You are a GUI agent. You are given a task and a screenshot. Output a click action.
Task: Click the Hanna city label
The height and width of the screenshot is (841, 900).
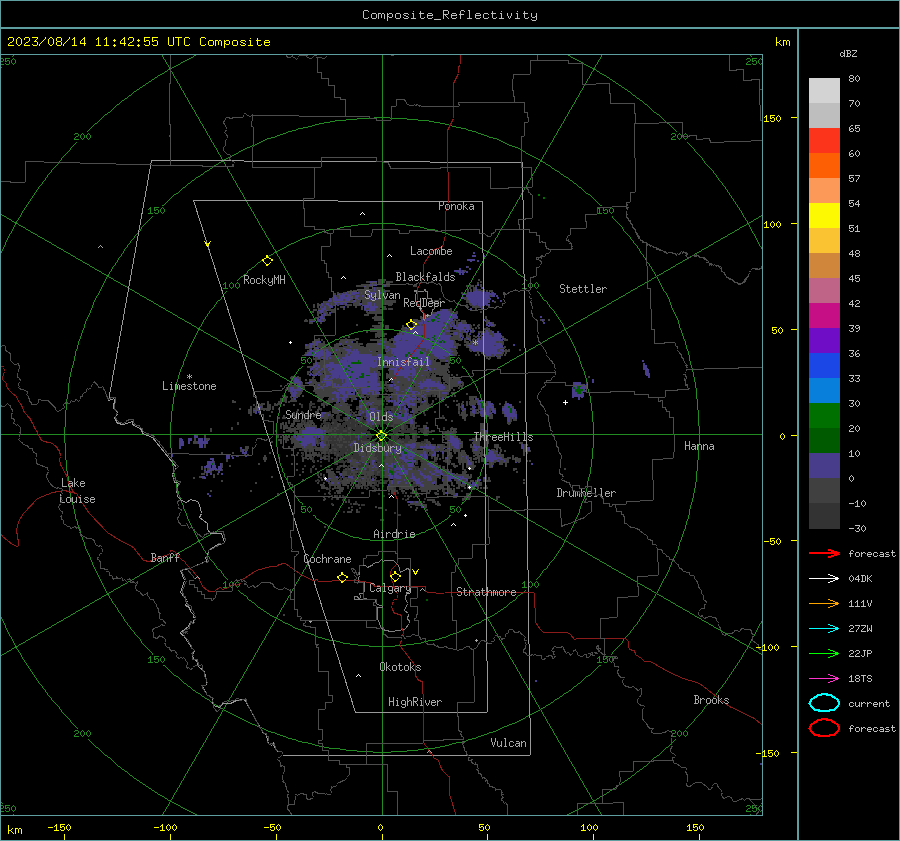pyautogui.click(x=699, y=446)
